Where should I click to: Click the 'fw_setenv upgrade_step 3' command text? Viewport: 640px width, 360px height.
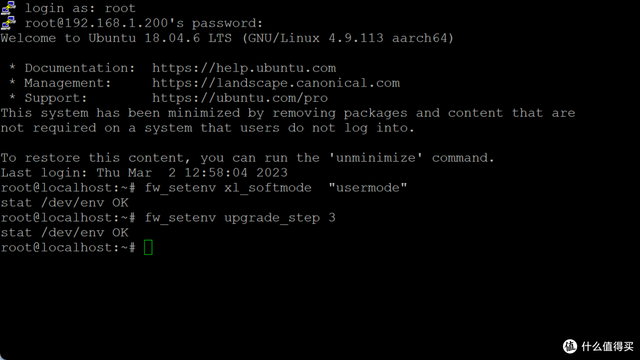[240, 218]
